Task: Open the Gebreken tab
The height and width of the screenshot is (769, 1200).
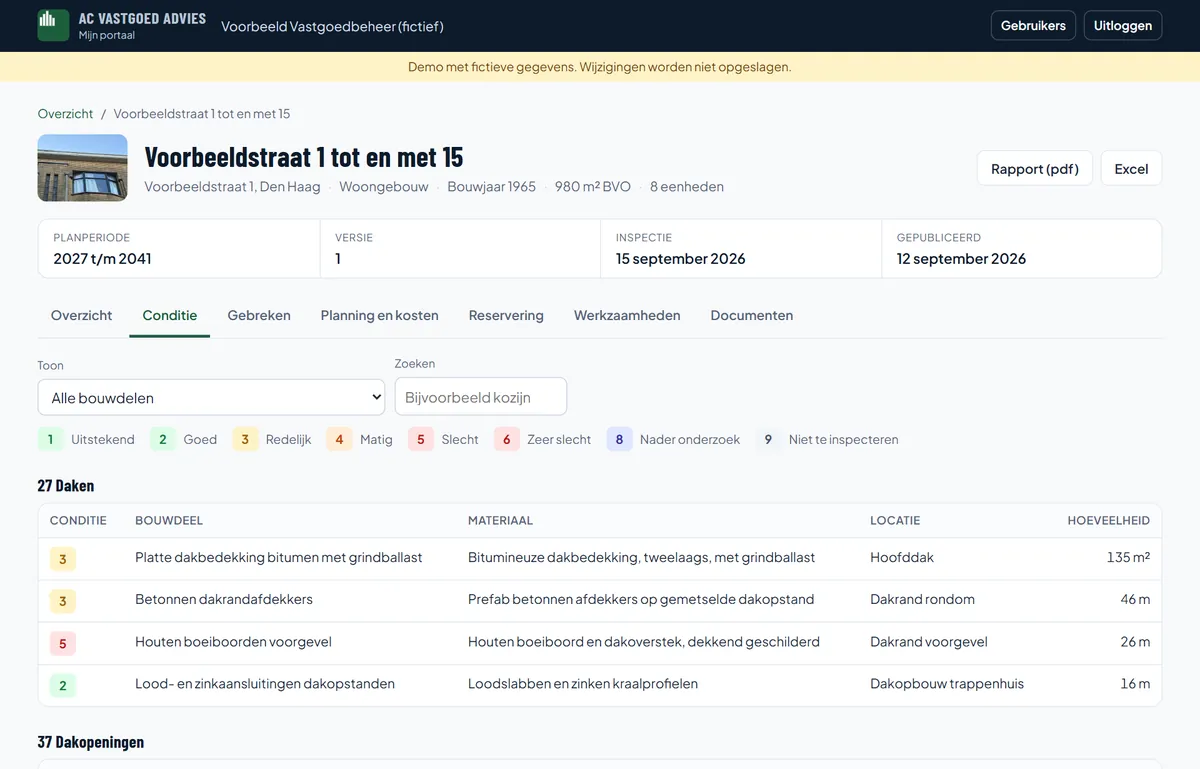Action: point(259,315)
